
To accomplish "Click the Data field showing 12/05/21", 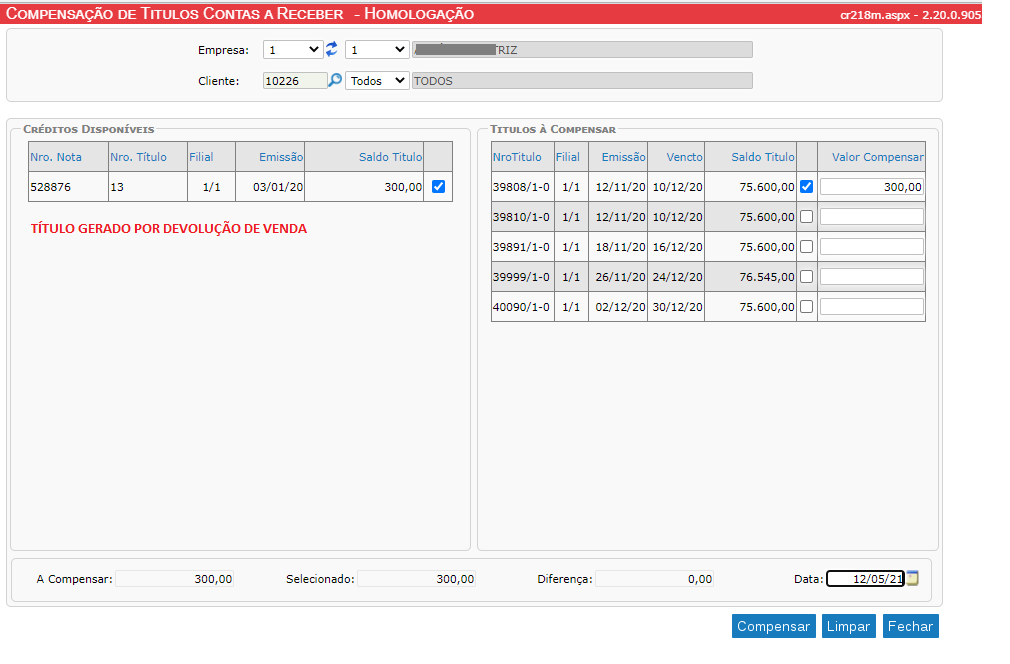I will pyautogui.click(x=866, y=579).
